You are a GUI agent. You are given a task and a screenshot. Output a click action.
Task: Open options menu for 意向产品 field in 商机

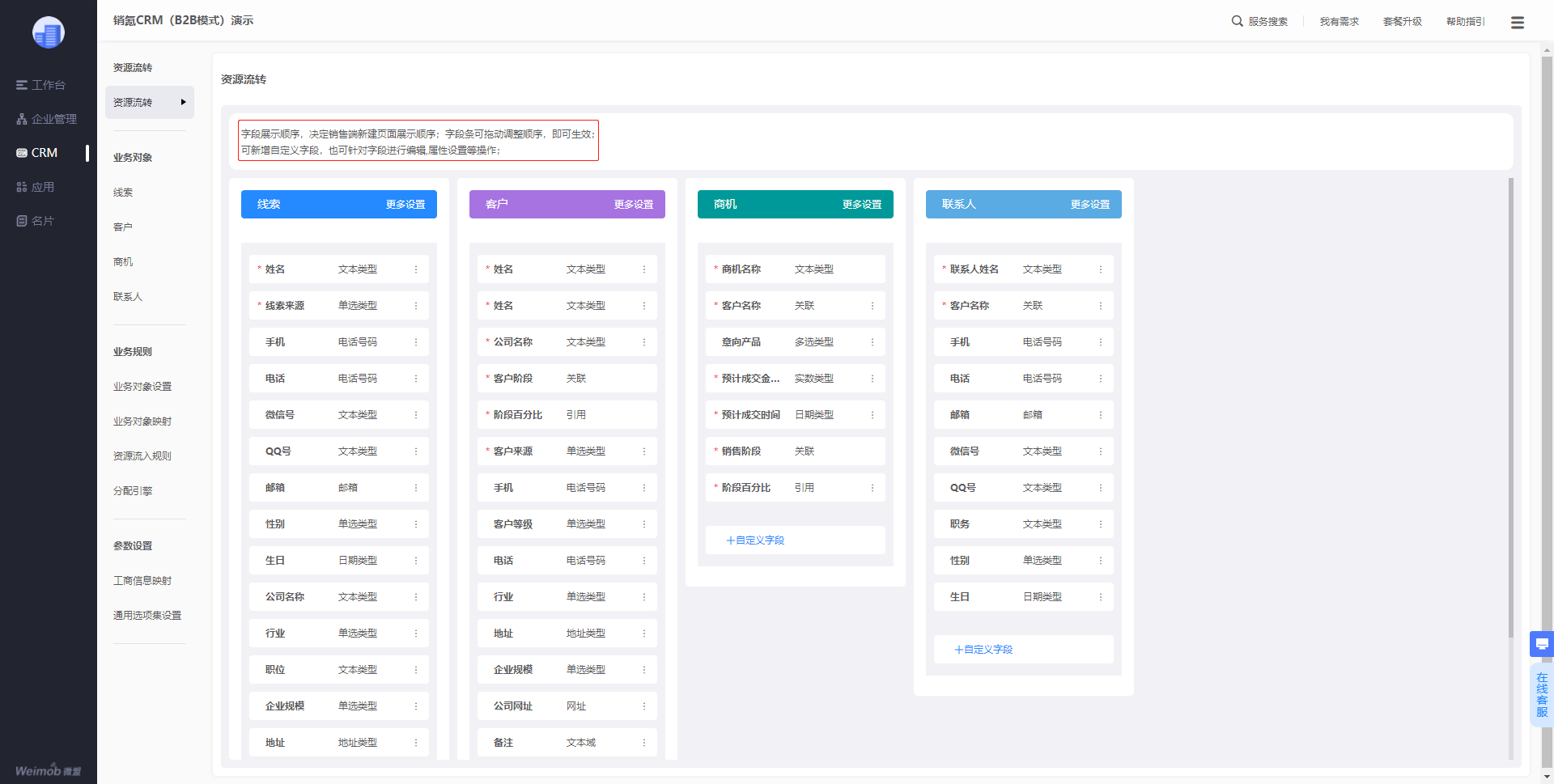pyautogui.click(x=873, y=342)
